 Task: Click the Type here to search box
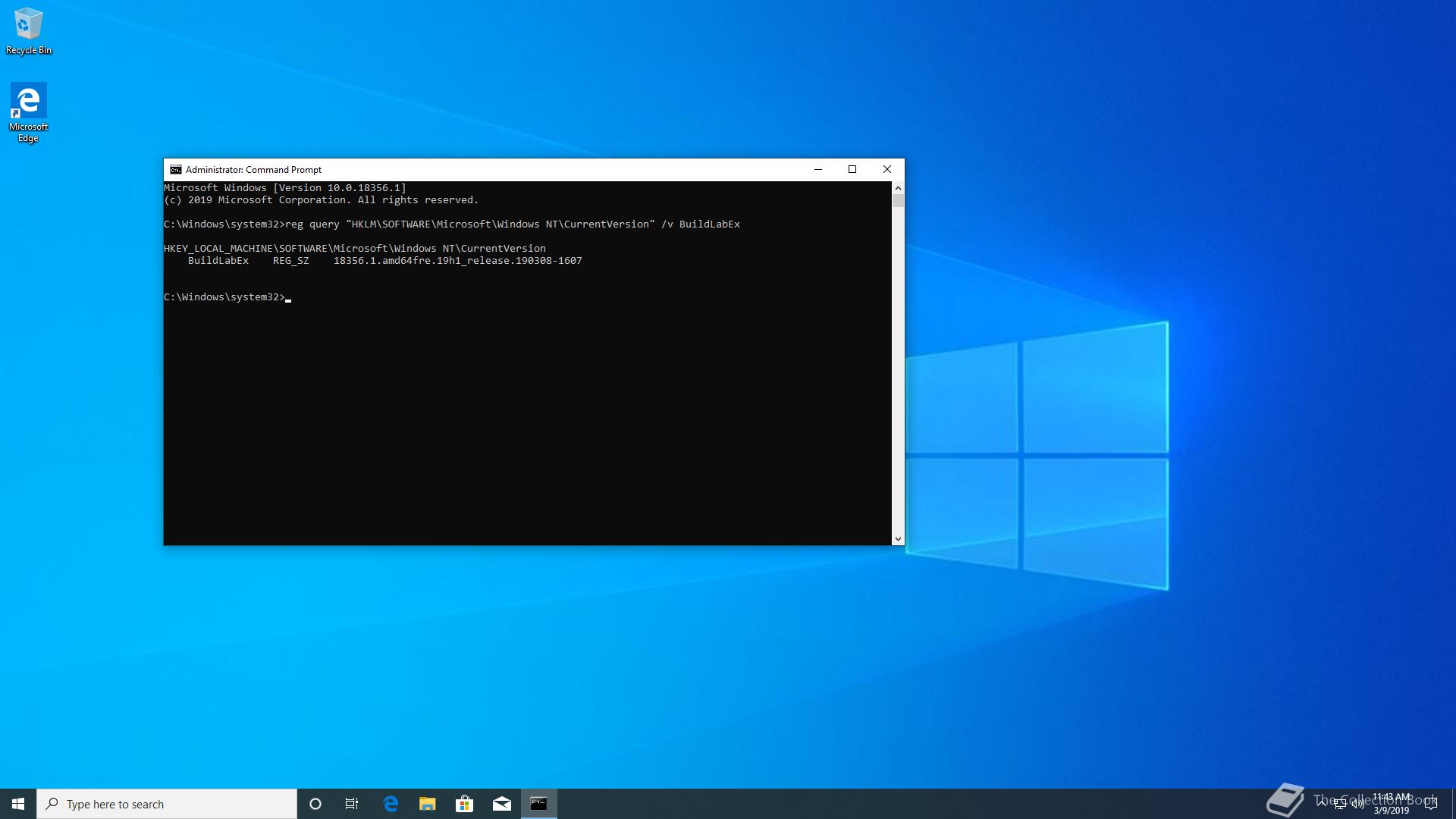tap(167, 804)
